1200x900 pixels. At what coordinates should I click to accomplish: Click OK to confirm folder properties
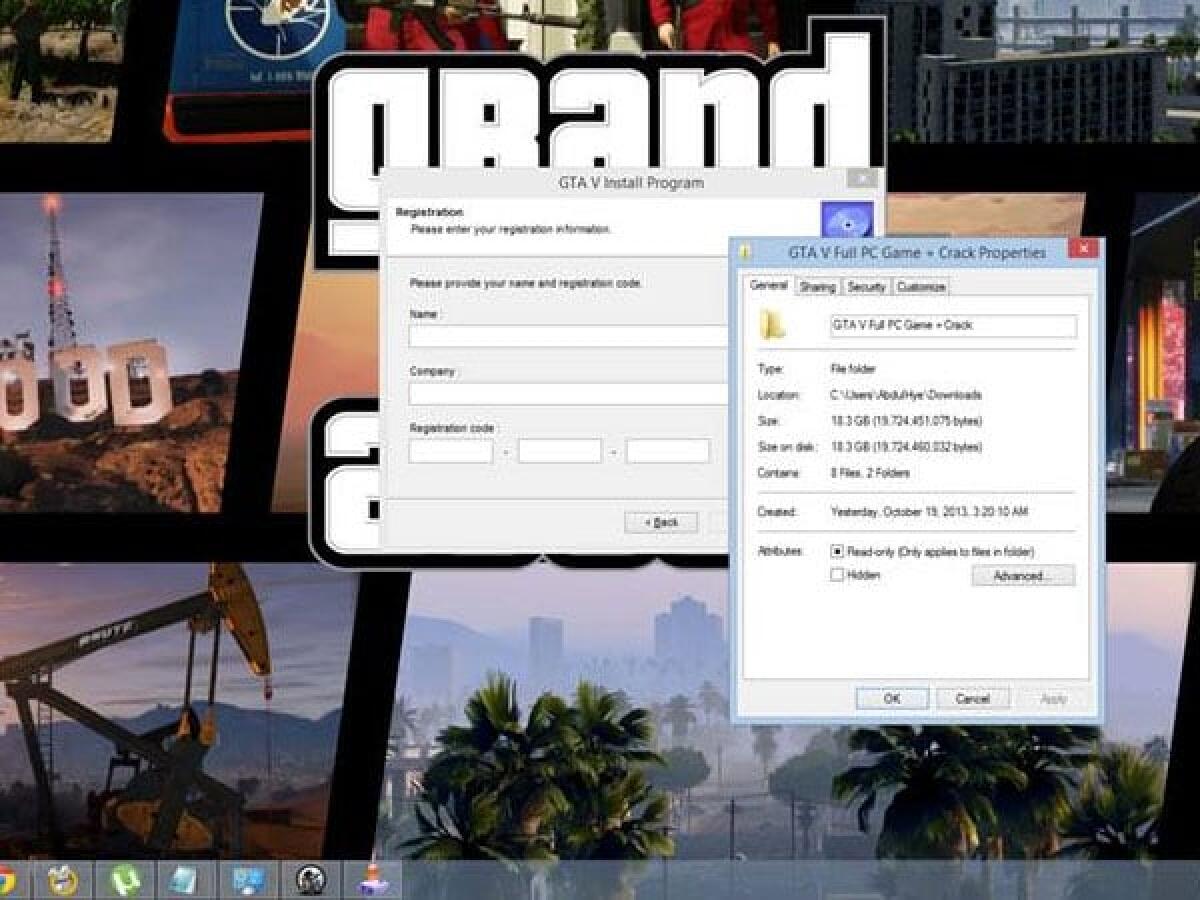(x=892, y=698)
